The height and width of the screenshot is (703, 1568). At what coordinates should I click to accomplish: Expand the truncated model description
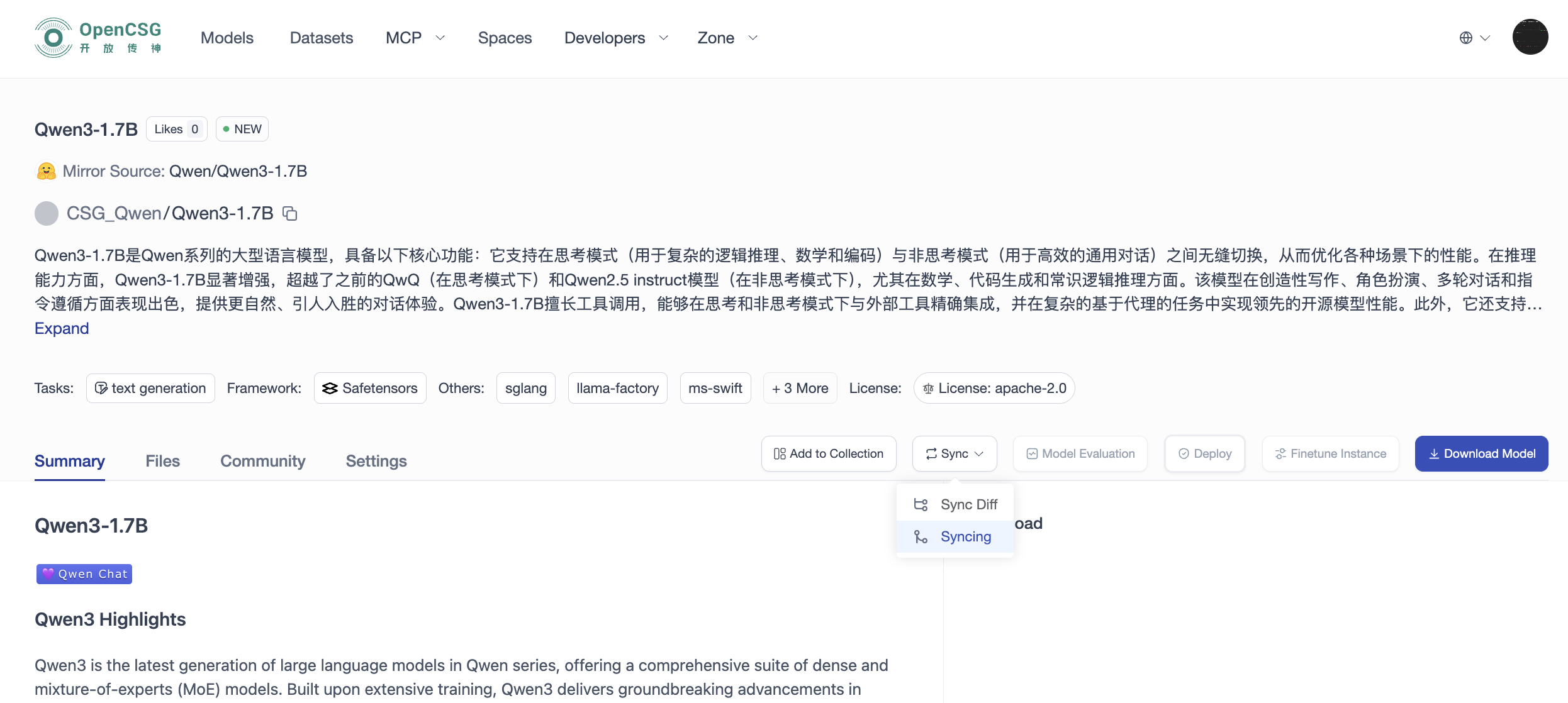tap(62, 328)
